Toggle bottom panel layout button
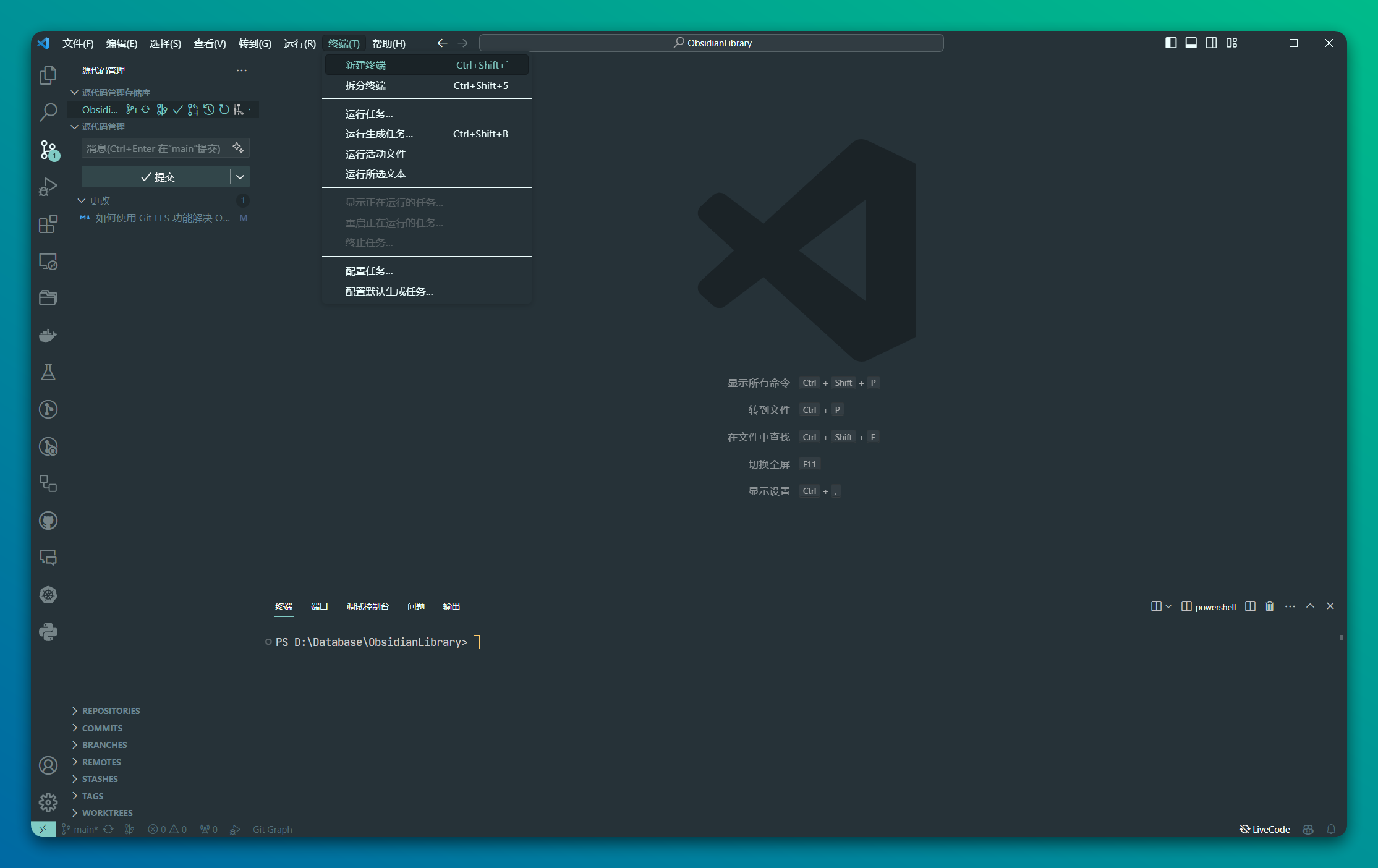Image resolution: width=1378 pixels, height=868 pixels. pyautogui.click(x=1191, y=43)
